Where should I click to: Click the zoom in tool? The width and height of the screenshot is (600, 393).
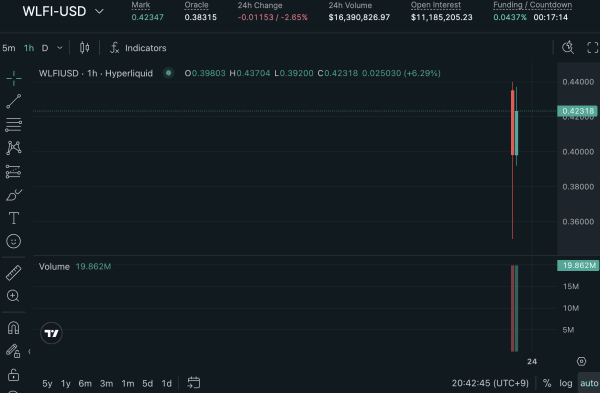(13, 296)
